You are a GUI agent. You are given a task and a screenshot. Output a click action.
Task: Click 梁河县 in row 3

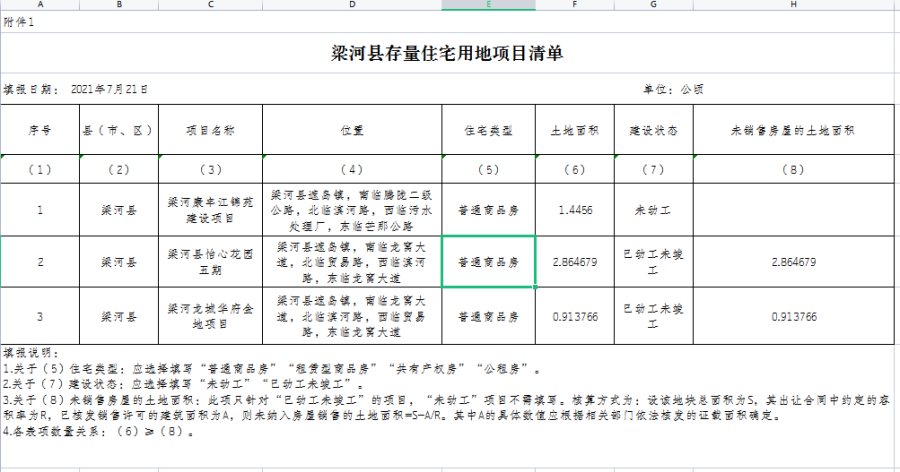(119, 316)
